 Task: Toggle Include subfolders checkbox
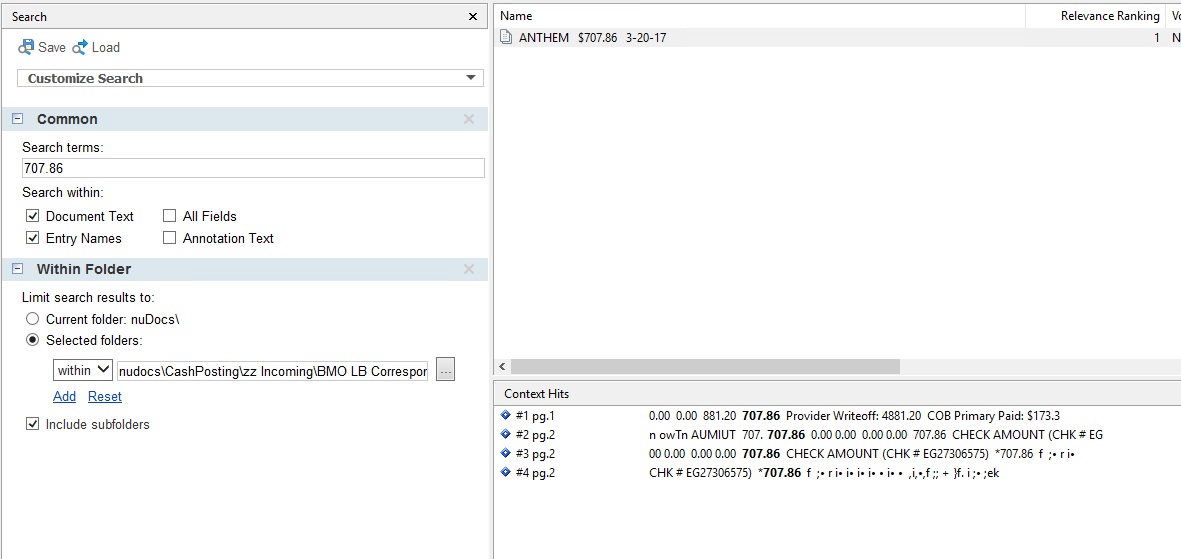point(32,424)
